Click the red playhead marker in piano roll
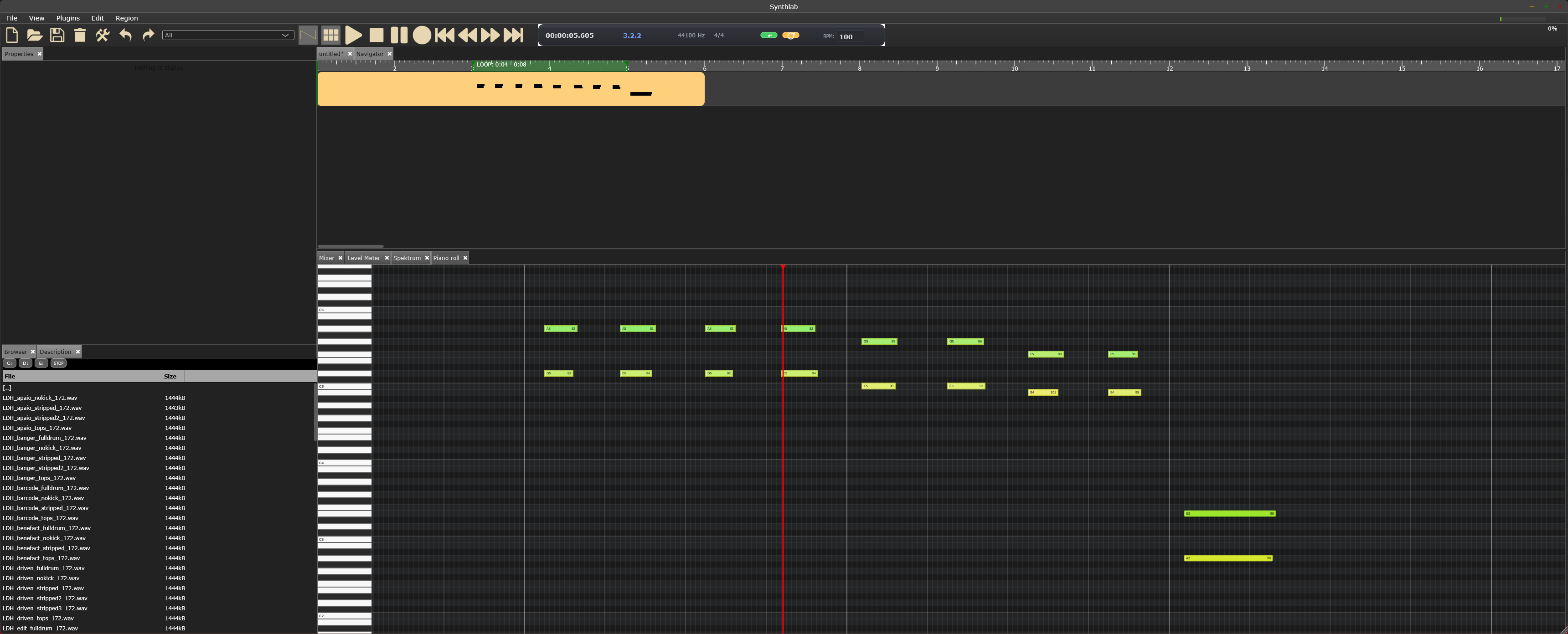The width and height of the screenshot is (1568, 634). point(783,266)
